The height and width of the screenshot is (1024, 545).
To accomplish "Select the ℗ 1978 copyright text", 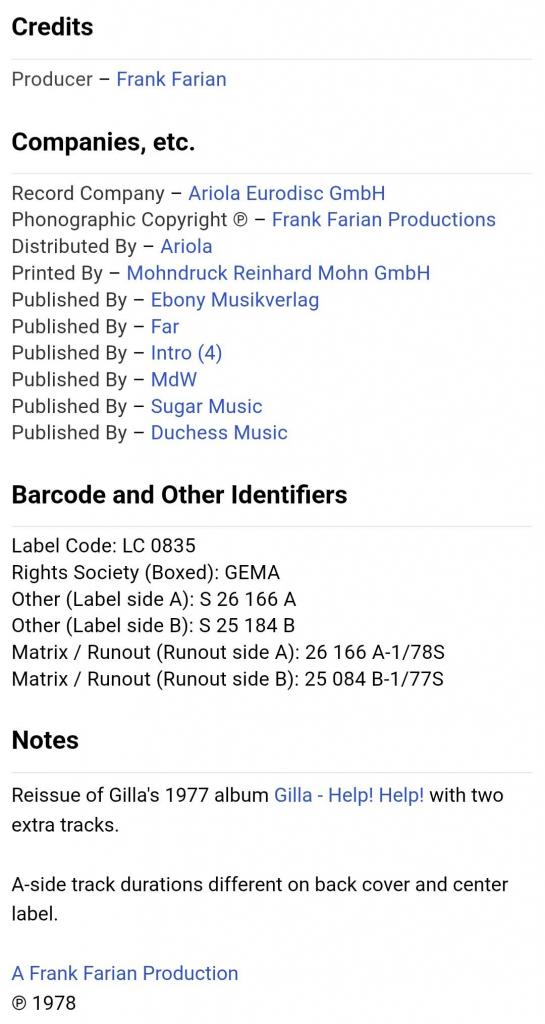I will click(x=44, y=1002).
